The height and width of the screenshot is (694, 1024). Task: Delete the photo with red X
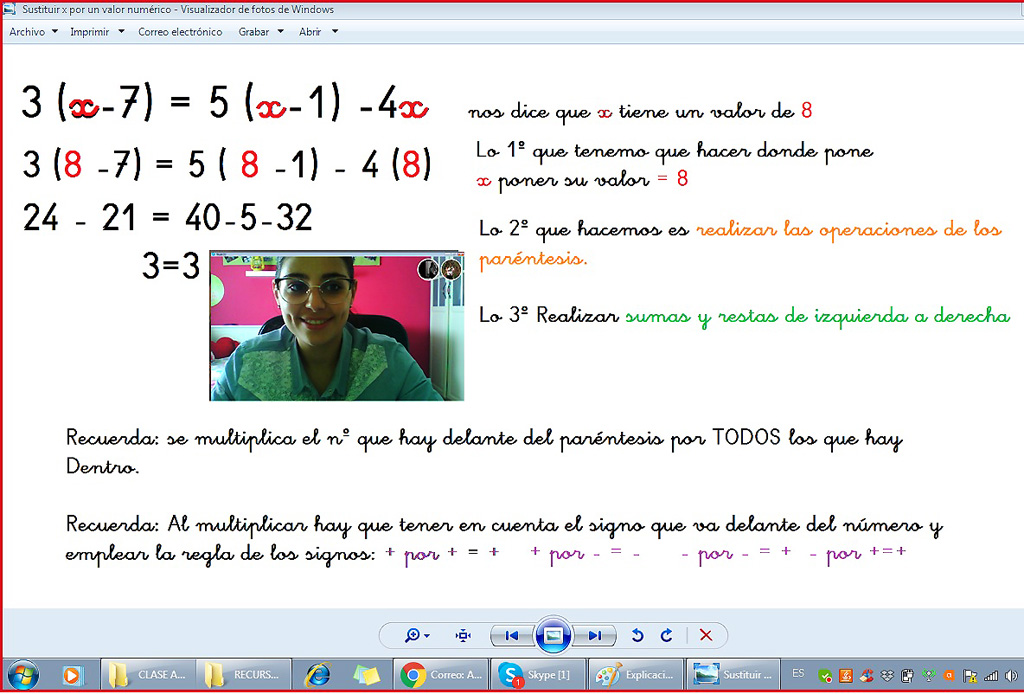706,635
